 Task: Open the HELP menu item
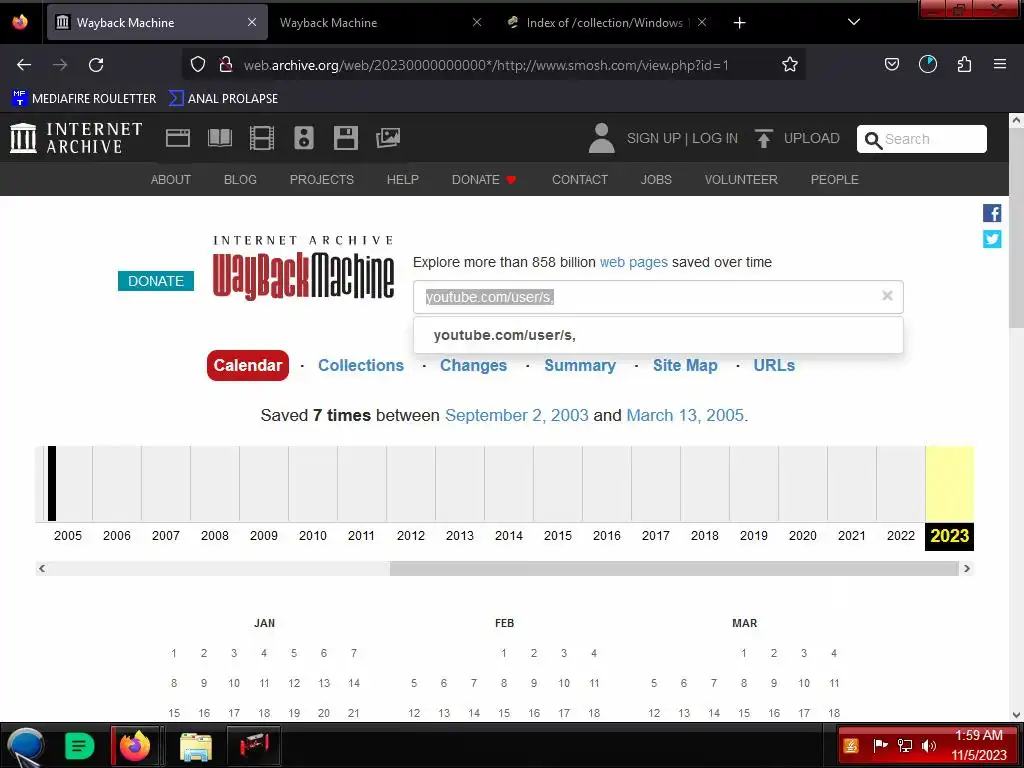click(x=402, y=179)
